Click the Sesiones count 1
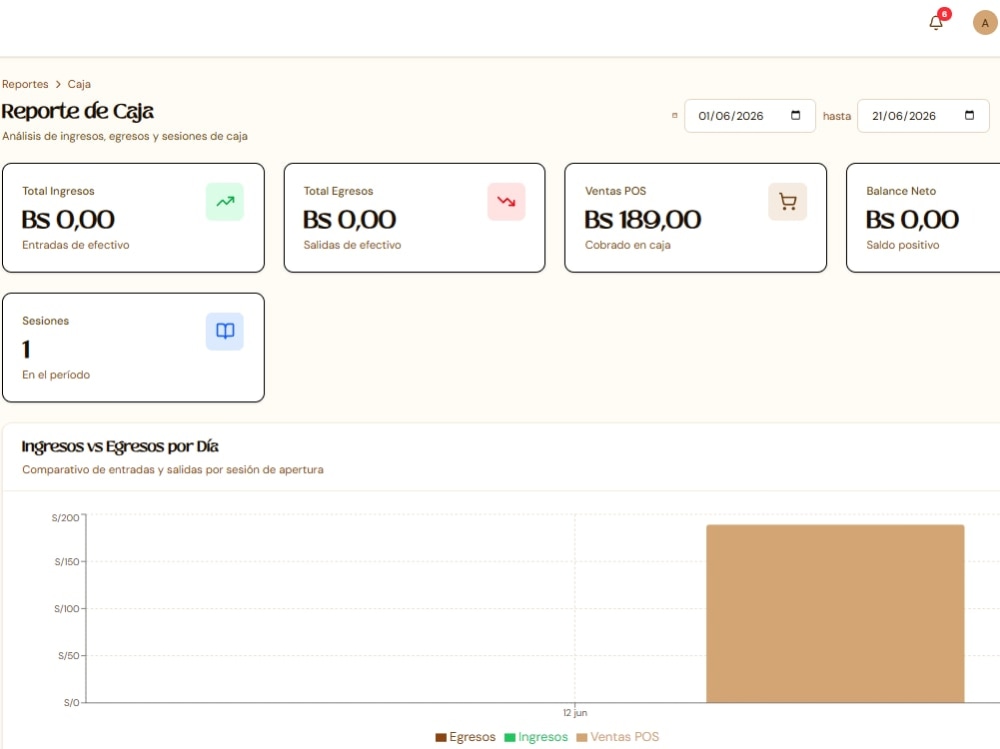1000x749 pixels. point(26,349)
